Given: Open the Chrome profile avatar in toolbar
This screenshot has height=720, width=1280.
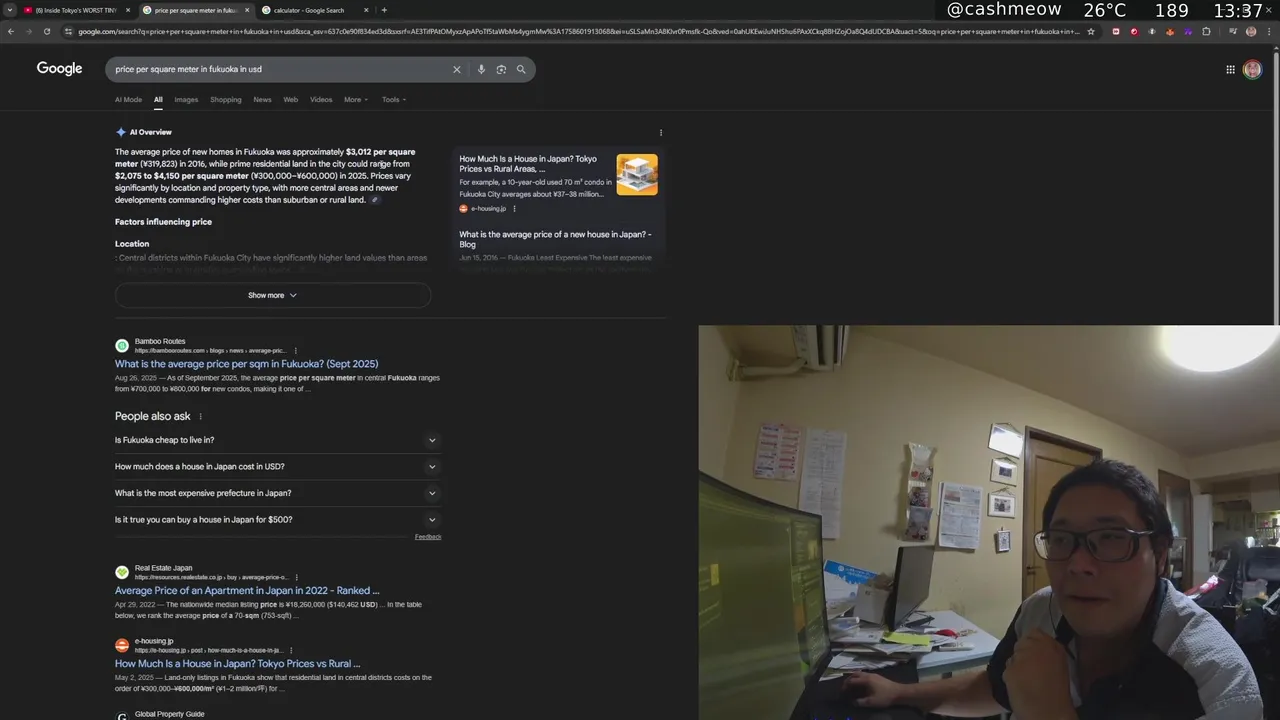Looking at the screenshot, I should tap(1250, 31).
